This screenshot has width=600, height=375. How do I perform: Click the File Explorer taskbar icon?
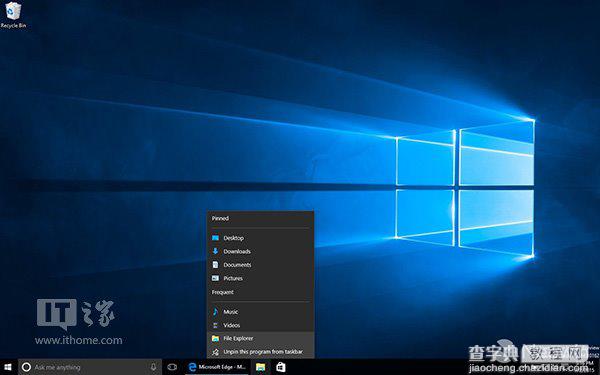(x=261, y=367)
